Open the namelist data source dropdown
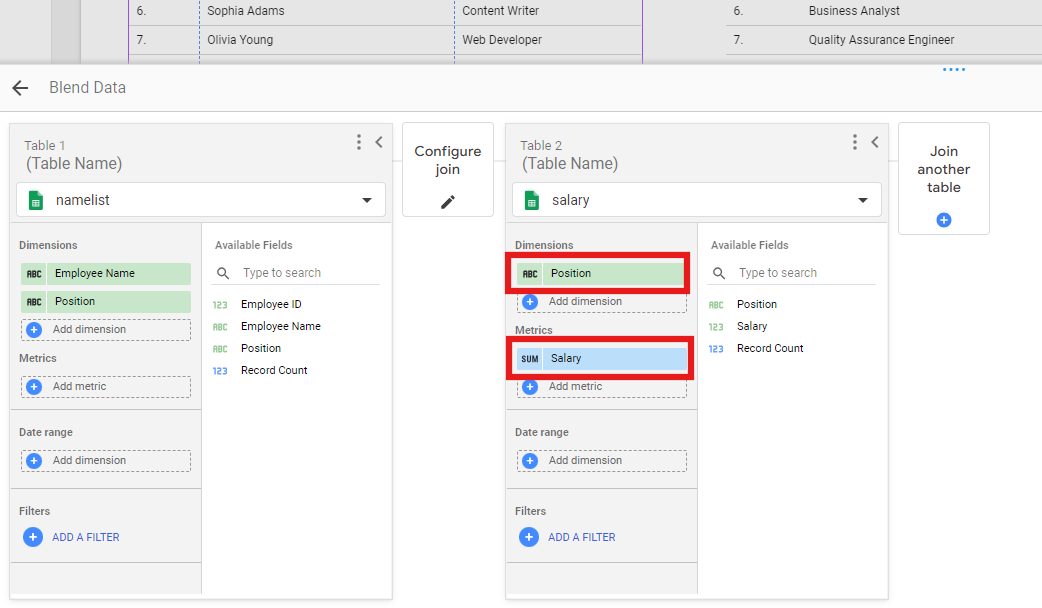The image size is (1042, 608). pos(365,200)
